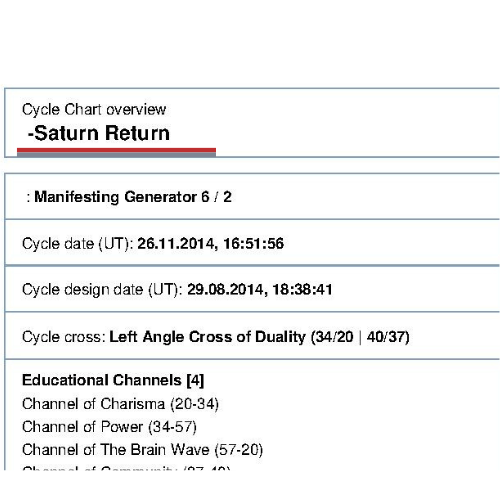Open Channel of Charisma (20-34)

click(x=120, y=404)
